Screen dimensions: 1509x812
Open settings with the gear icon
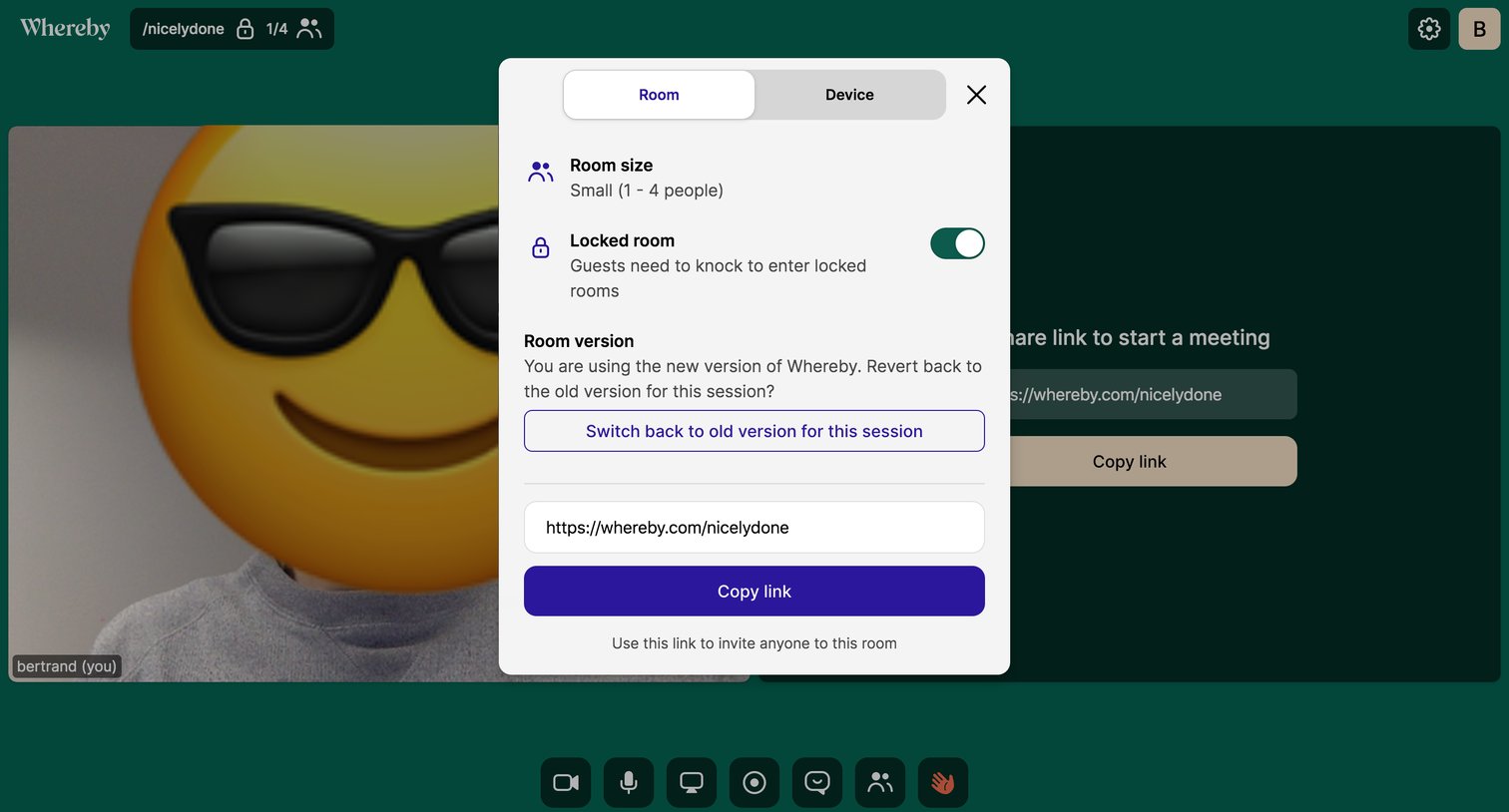coord(1429,29)
